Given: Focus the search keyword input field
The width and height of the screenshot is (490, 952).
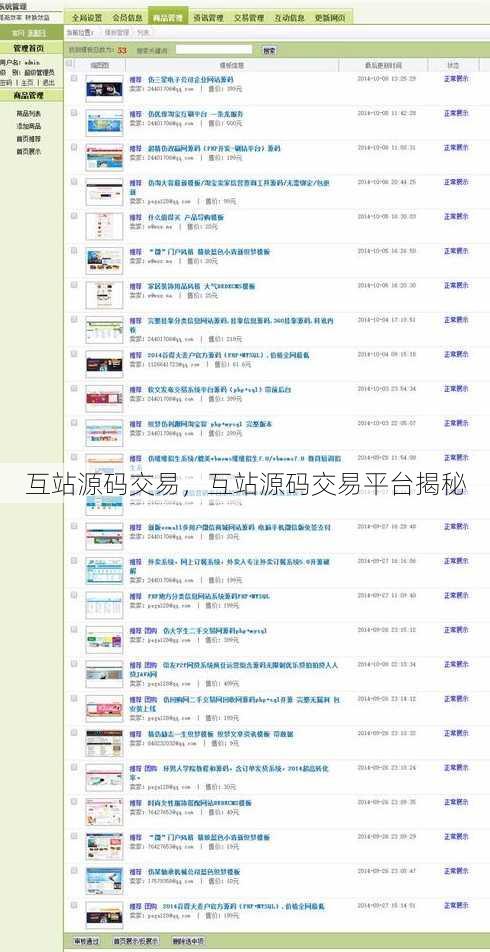Looking at the screenshot, I should pyautogui.click(x=214, y=50).
